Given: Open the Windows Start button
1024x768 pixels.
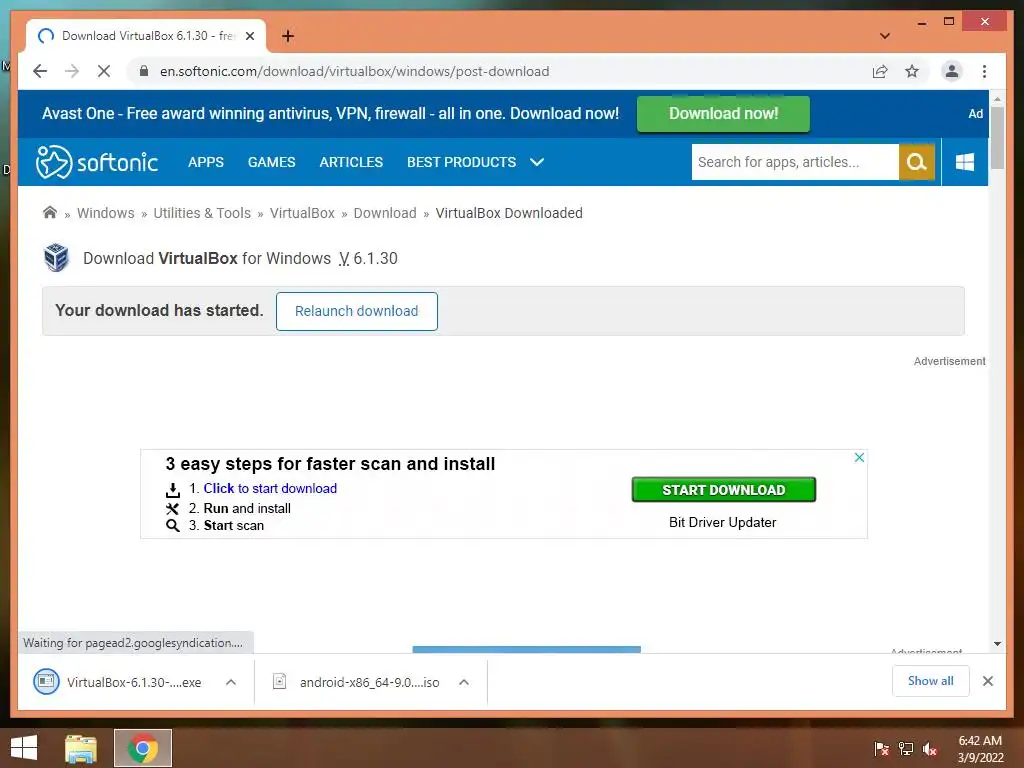Looking at the screenshot, I should 24,748.
